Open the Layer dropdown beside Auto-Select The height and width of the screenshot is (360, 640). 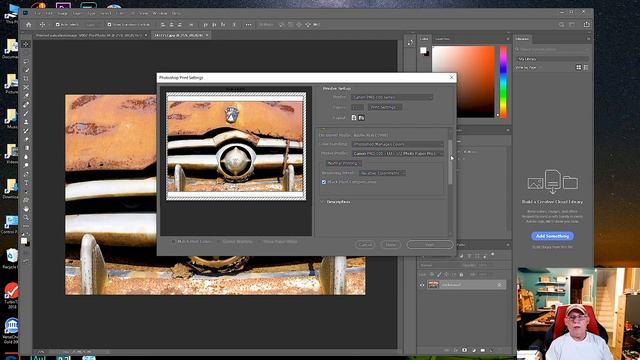point(93,24)
